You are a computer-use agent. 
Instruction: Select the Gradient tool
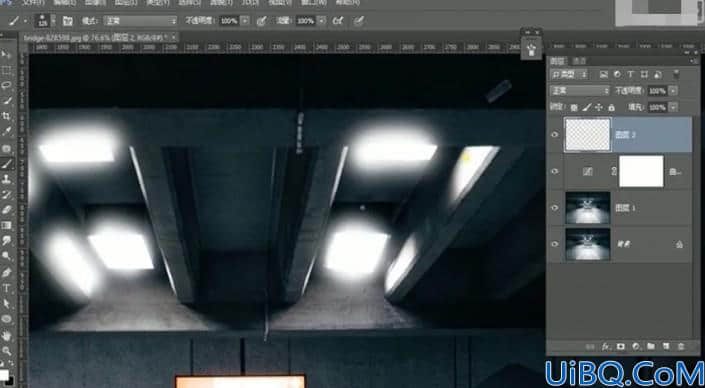[x=6, y=225]
